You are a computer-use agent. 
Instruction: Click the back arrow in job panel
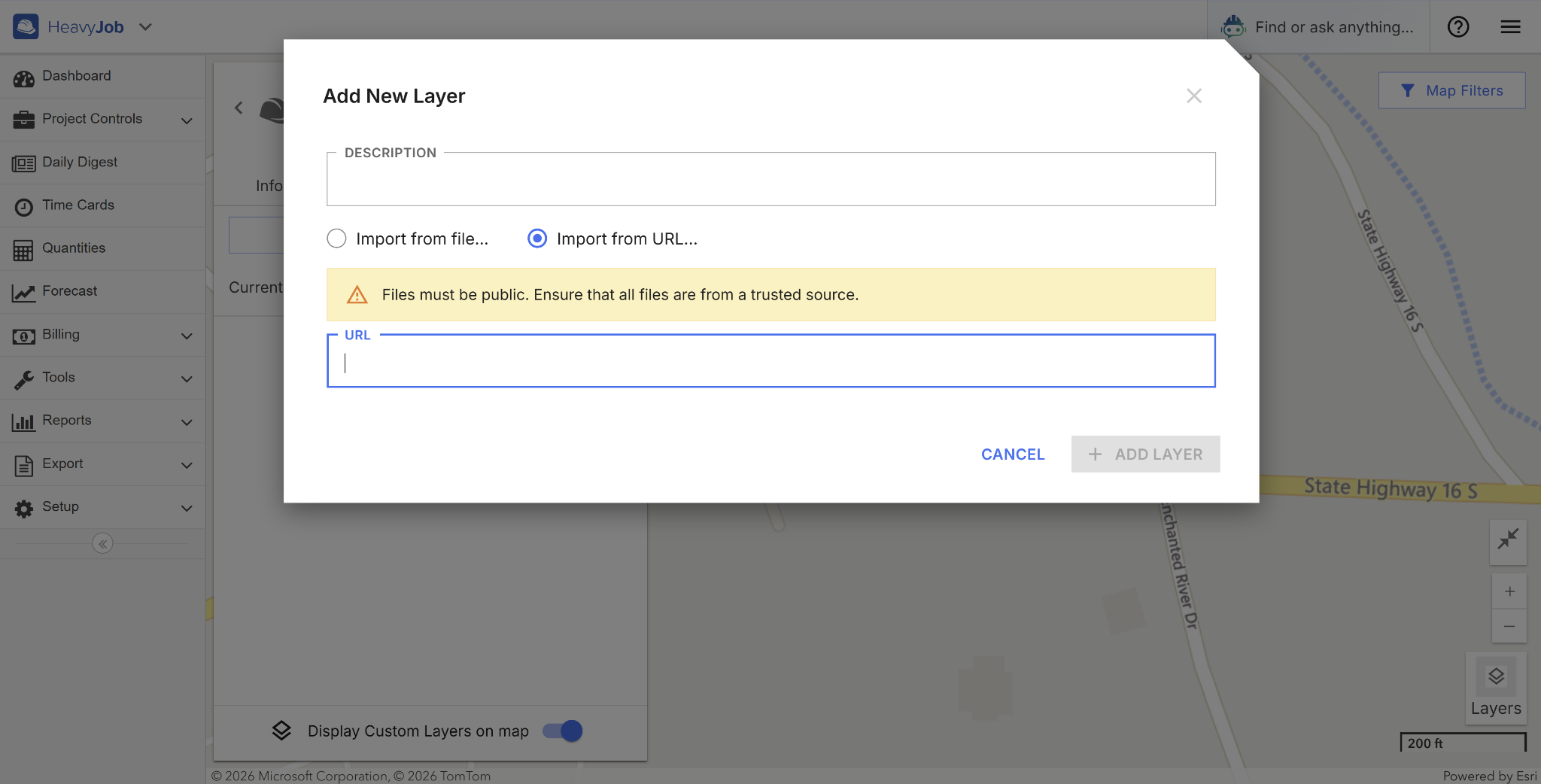pos(239,108)
